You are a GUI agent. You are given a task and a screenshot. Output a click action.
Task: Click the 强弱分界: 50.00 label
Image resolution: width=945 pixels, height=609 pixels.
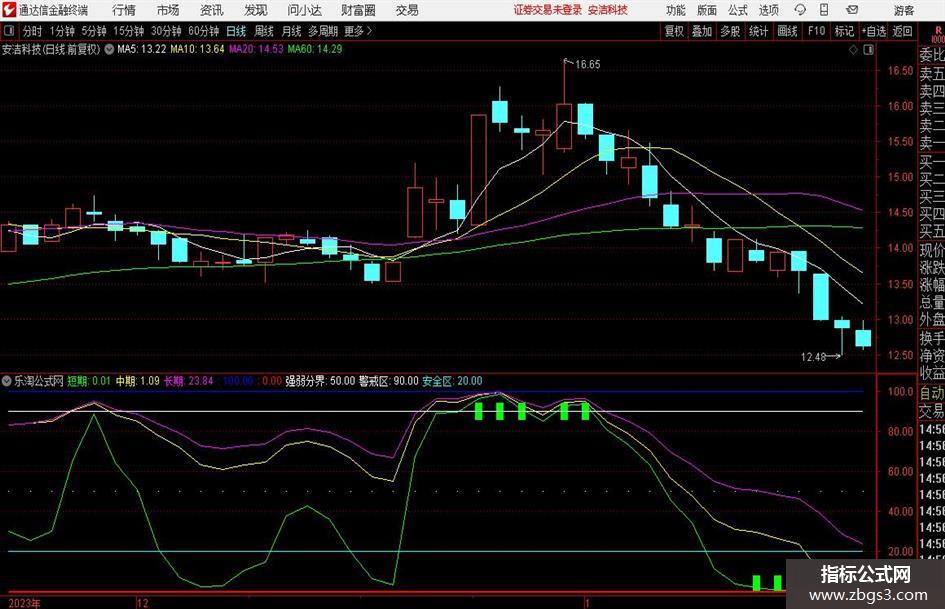coord(320,381)
